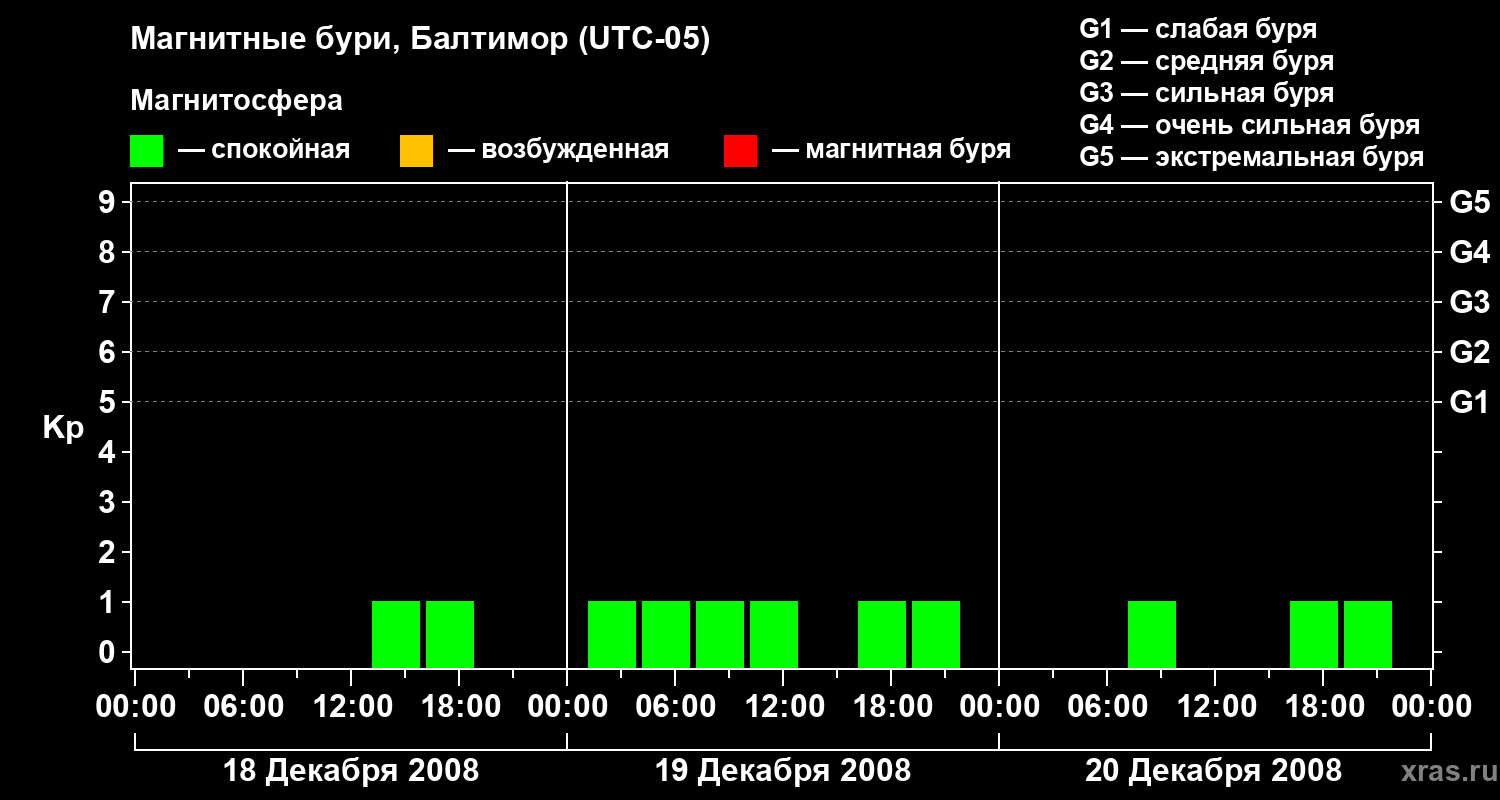Click 'G1 — слабая буря' legend line
Screen dimensions: 1500x800
(x=1198, y=29)
